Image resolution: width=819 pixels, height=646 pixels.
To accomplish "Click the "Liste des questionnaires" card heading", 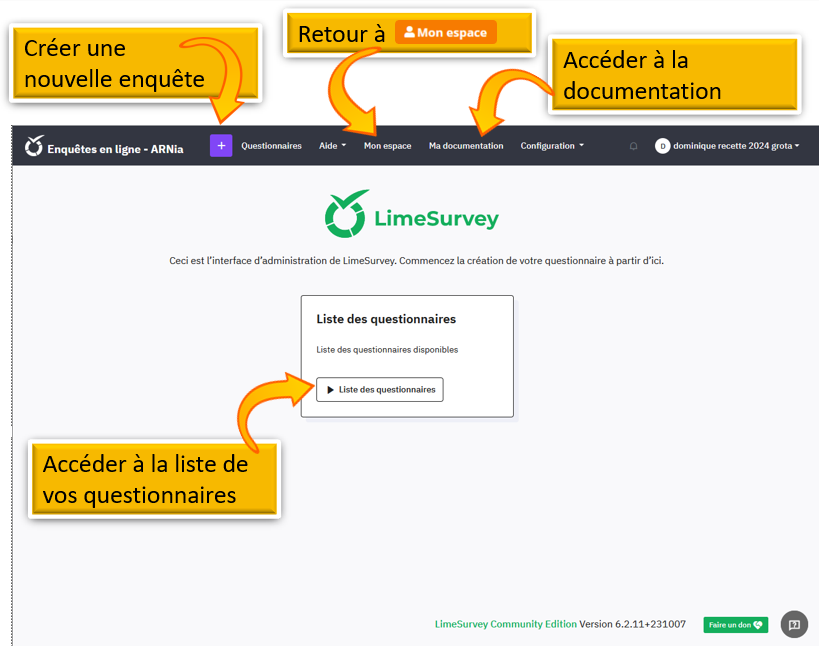I will point(386,320).
